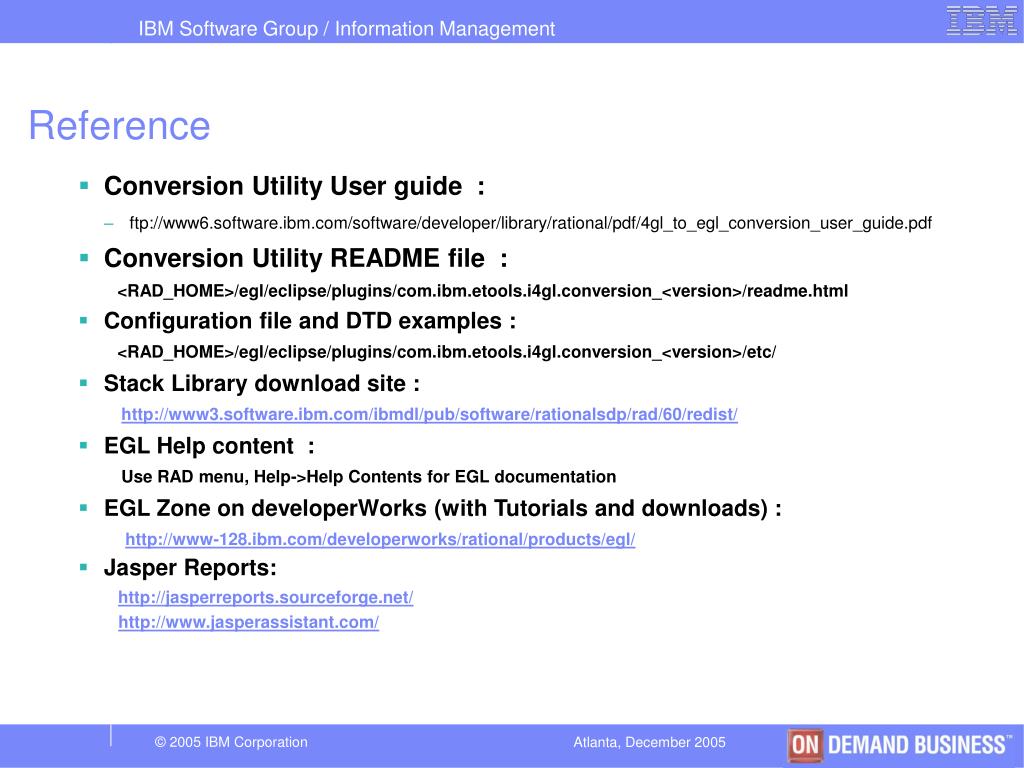The image size is (1024, 768).
Task: Click the plugin path ending in /etc/
Action: coord(447,353)
